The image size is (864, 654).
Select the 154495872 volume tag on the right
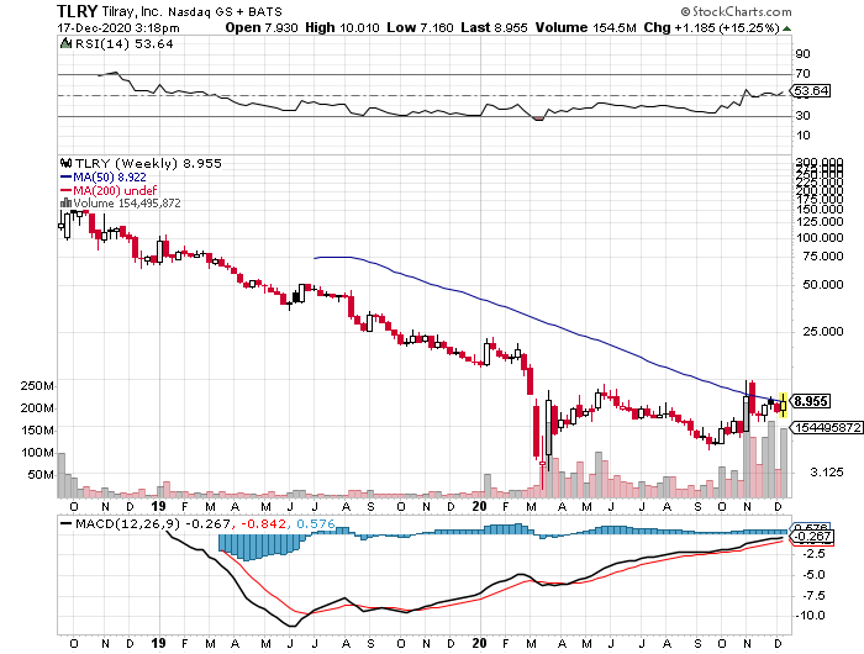click(826, 427)
